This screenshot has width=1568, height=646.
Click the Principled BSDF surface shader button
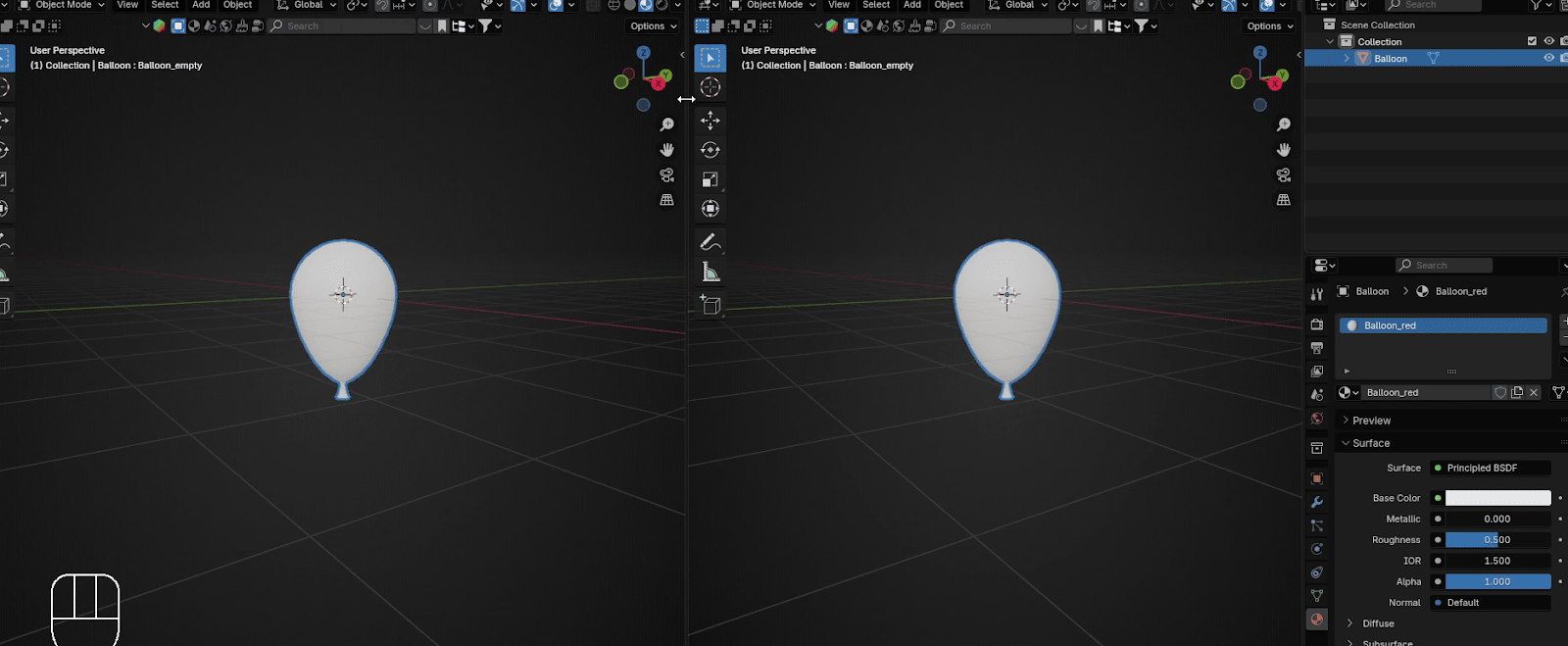coord(1492,468)
